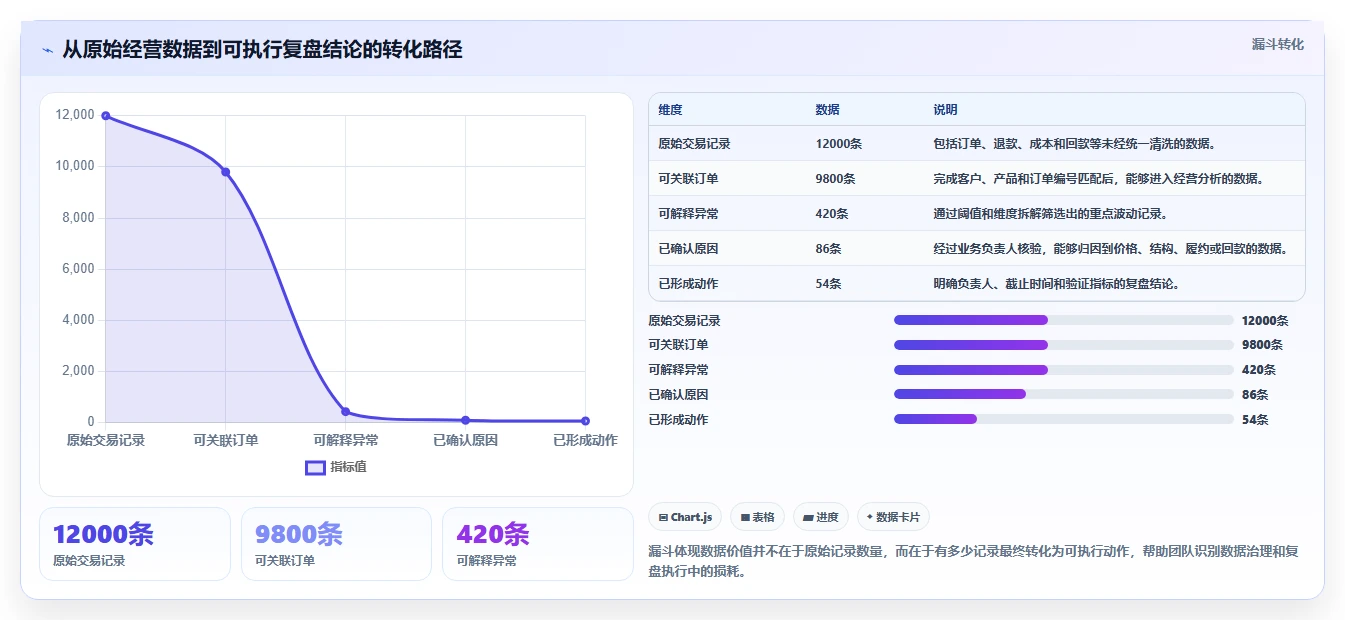This screenshot has width=1345, height=620.
Task: Click the 已形成动作 cell in the table
Action: pos(688,283)
